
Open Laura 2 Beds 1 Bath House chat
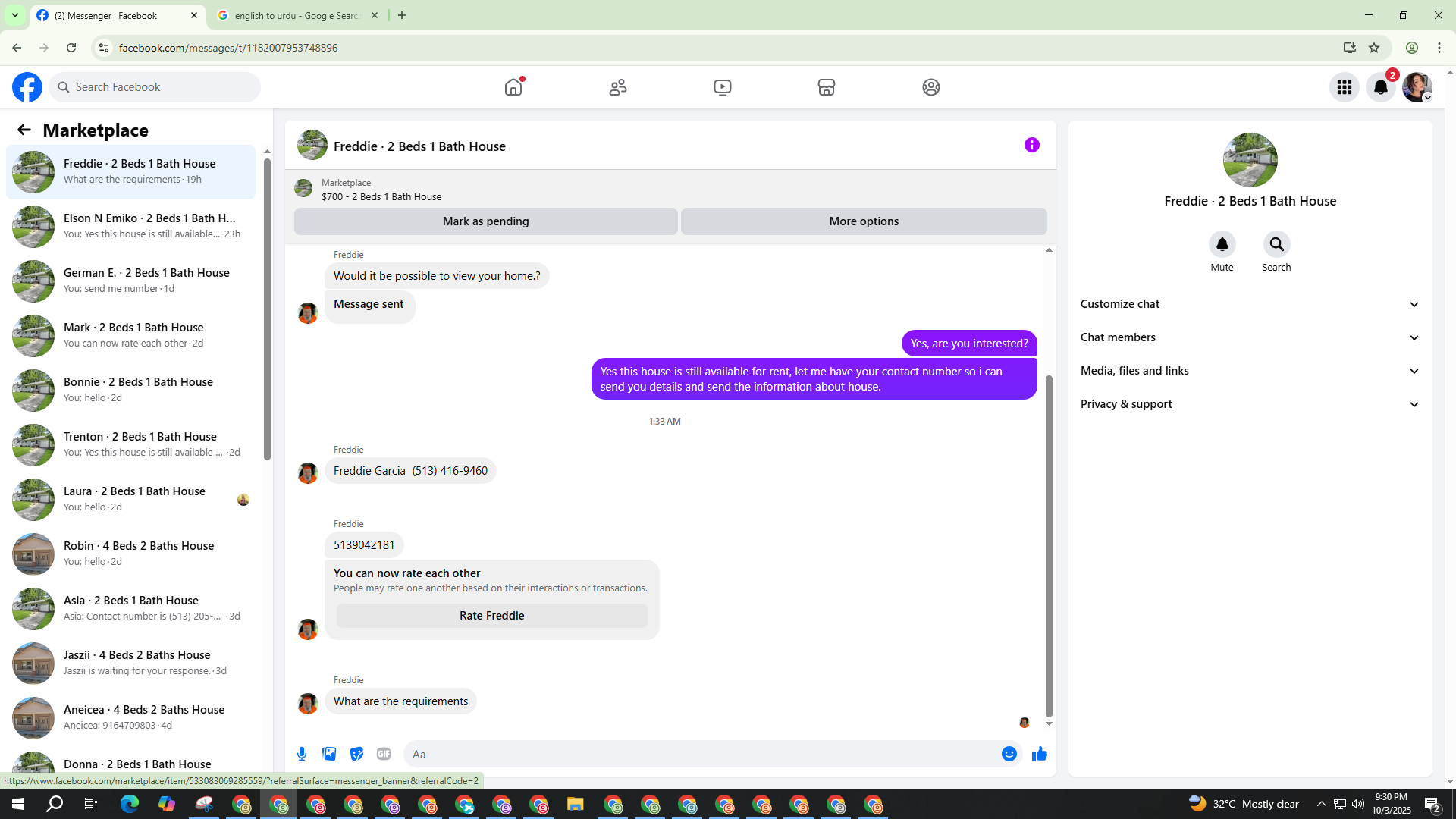[131, 499]
